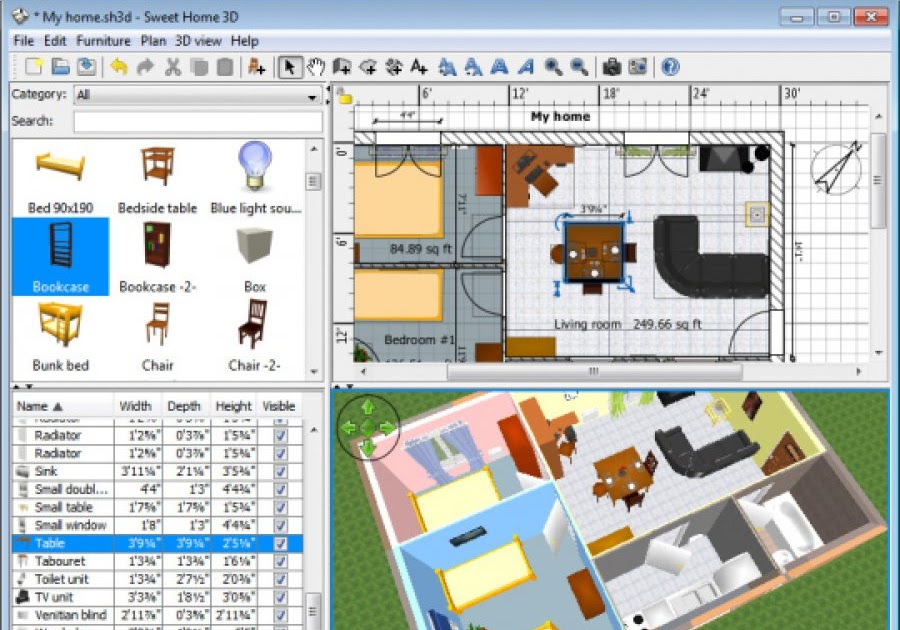The image size is (900, 630).
Task: Toggle visibility checkbox for Small window
Action: coord(280,526)
